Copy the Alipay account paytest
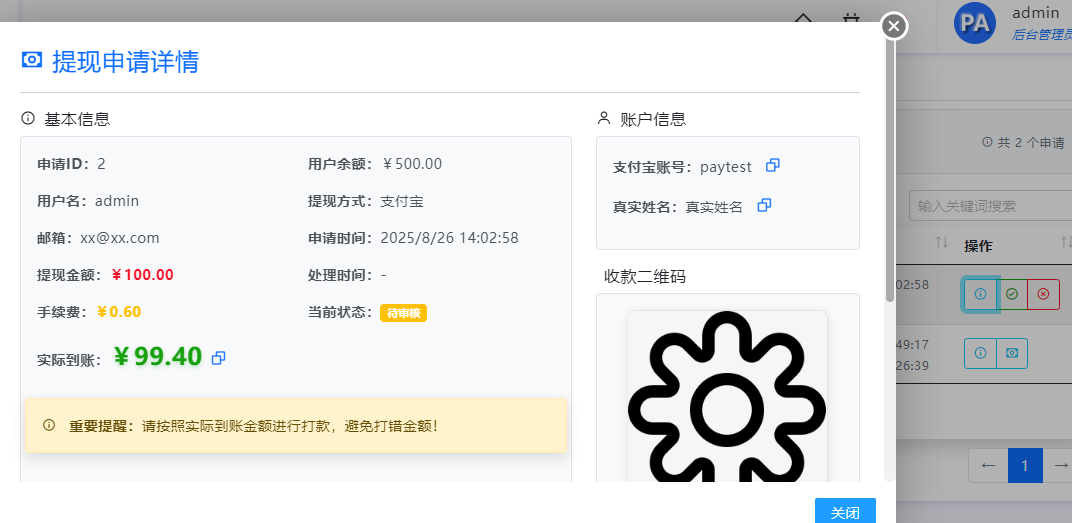This screenshot has height=523, width=1072. tap(772, 165)
